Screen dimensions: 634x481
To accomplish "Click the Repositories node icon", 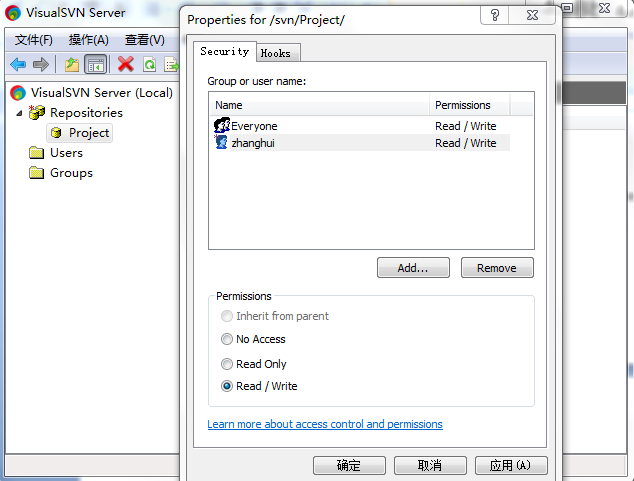I will [37, 112].
